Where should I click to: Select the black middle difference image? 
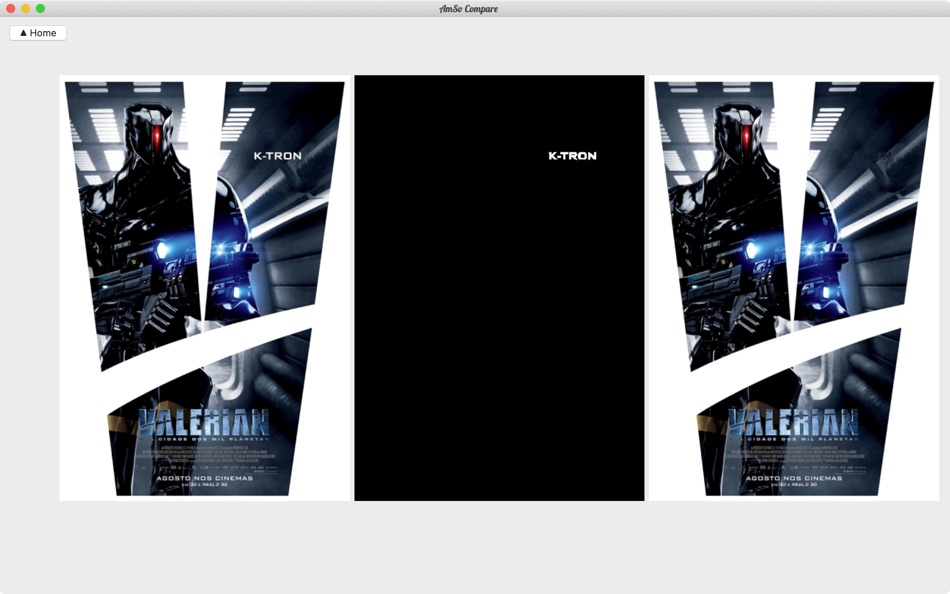[x=499, y=288]
